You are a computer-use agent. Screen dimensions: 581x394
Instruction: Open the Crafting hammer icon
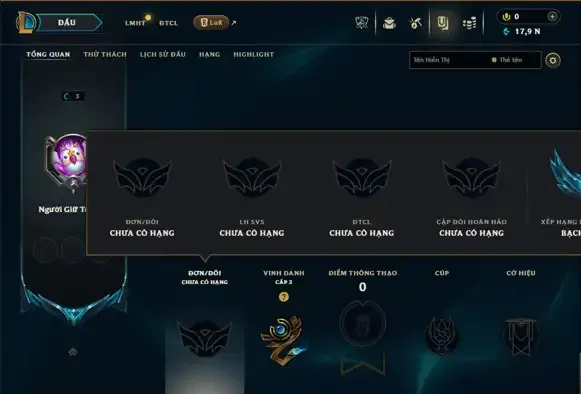pos(416,23)
